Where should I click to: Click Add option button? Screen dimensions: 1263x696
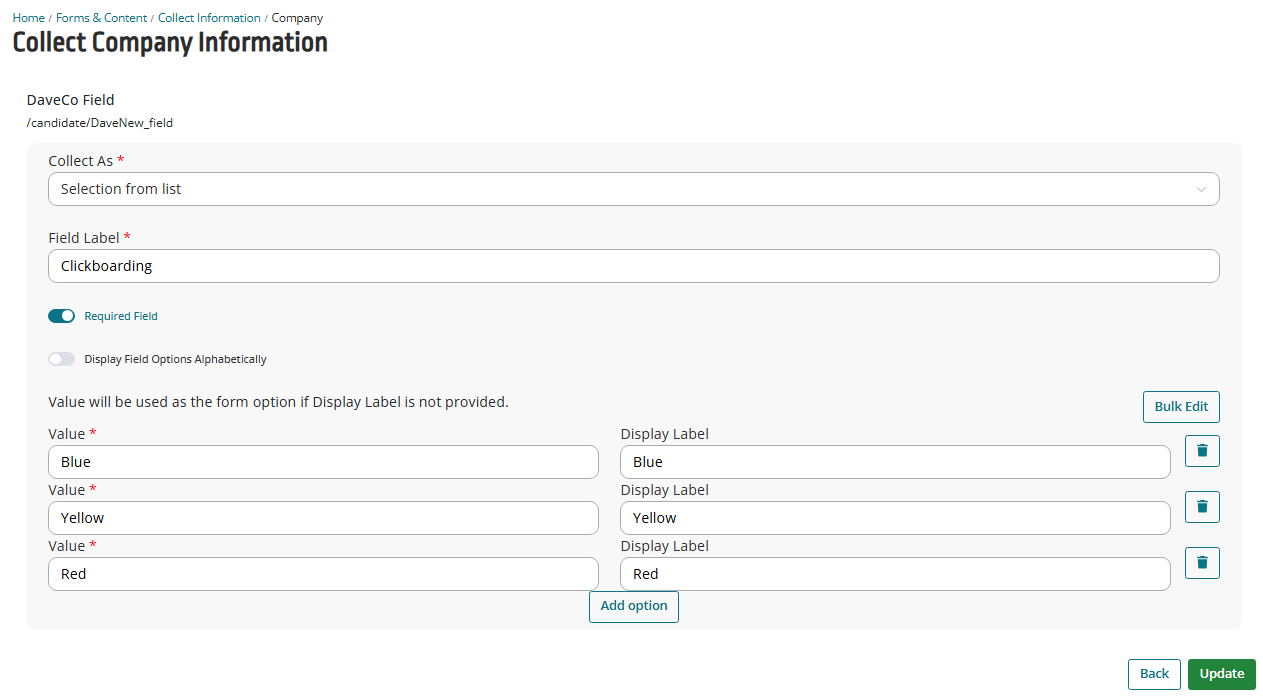point(634,607)
